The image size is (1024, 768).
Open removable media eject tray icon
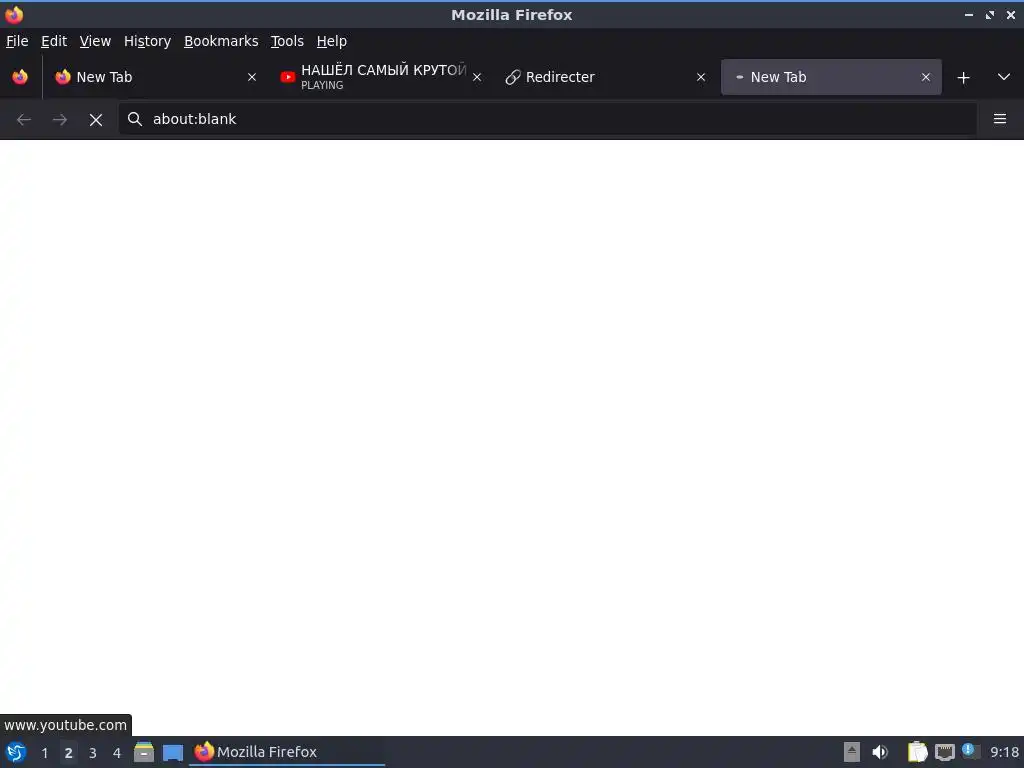point(852,752)
